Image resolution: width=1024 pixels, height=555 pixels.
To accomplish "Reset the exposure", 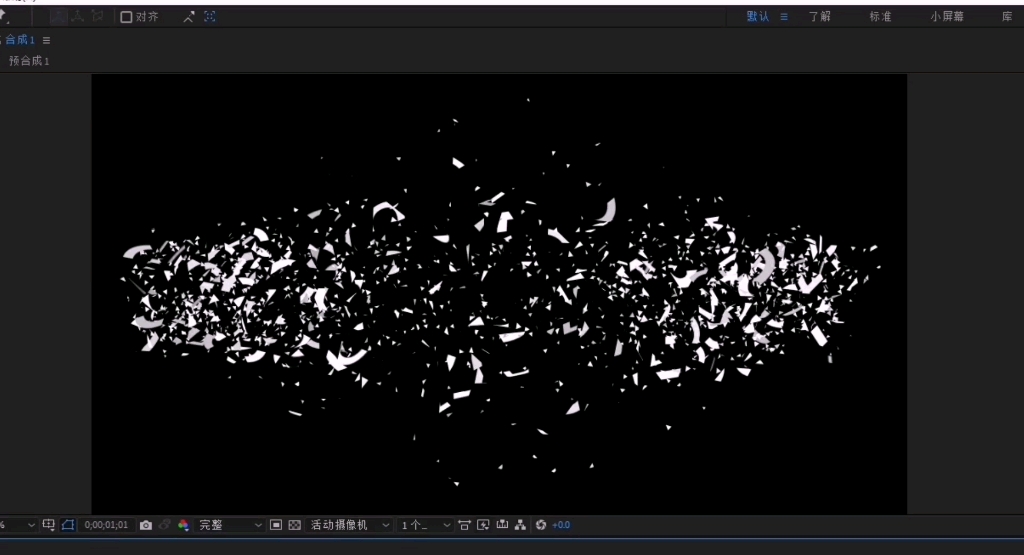I will 541,525.
